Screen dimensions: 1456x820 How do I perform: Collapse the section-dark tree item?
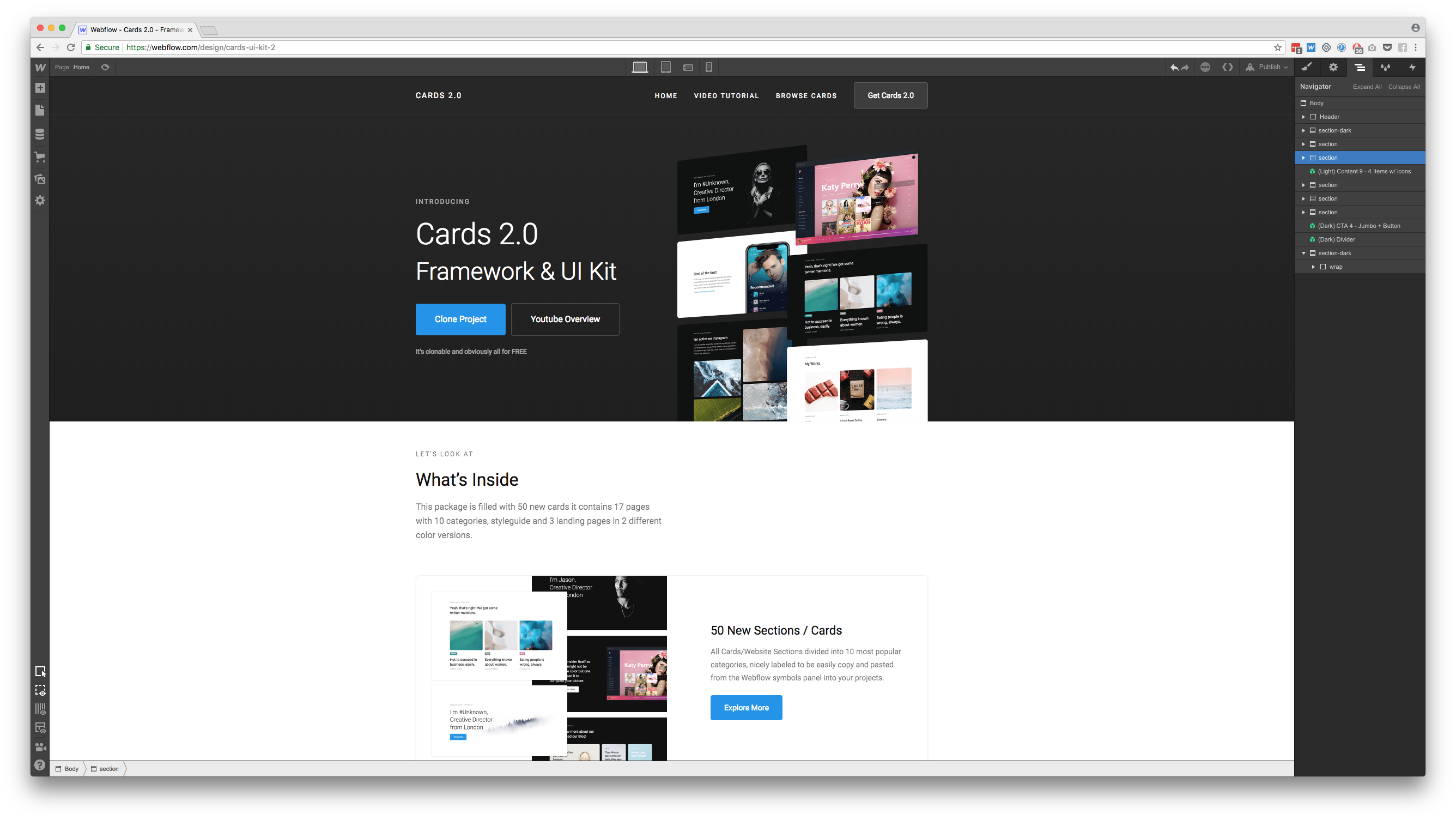(x=1304, y=253)
